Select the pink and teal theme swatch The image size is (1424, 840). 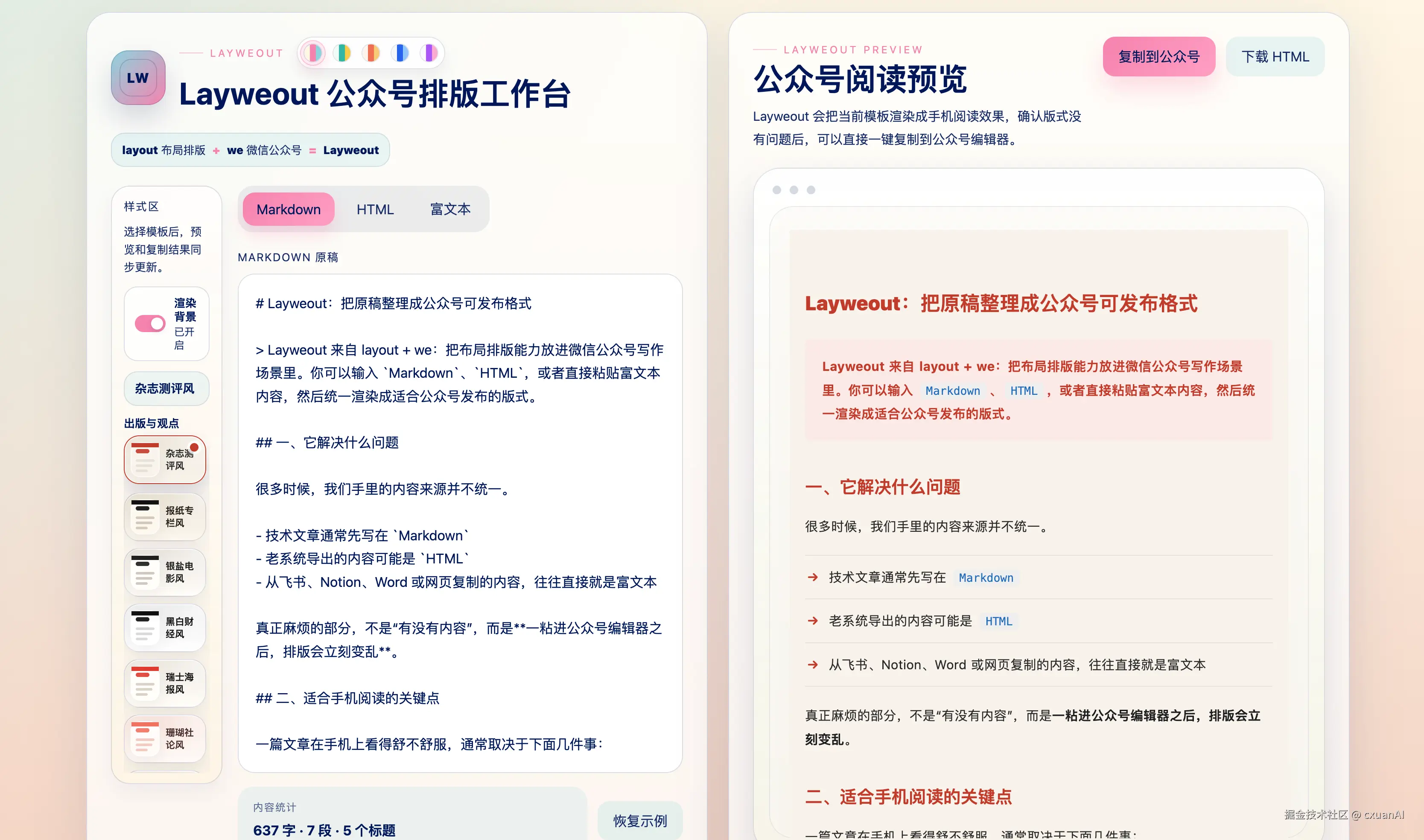[x=313, y=53]
